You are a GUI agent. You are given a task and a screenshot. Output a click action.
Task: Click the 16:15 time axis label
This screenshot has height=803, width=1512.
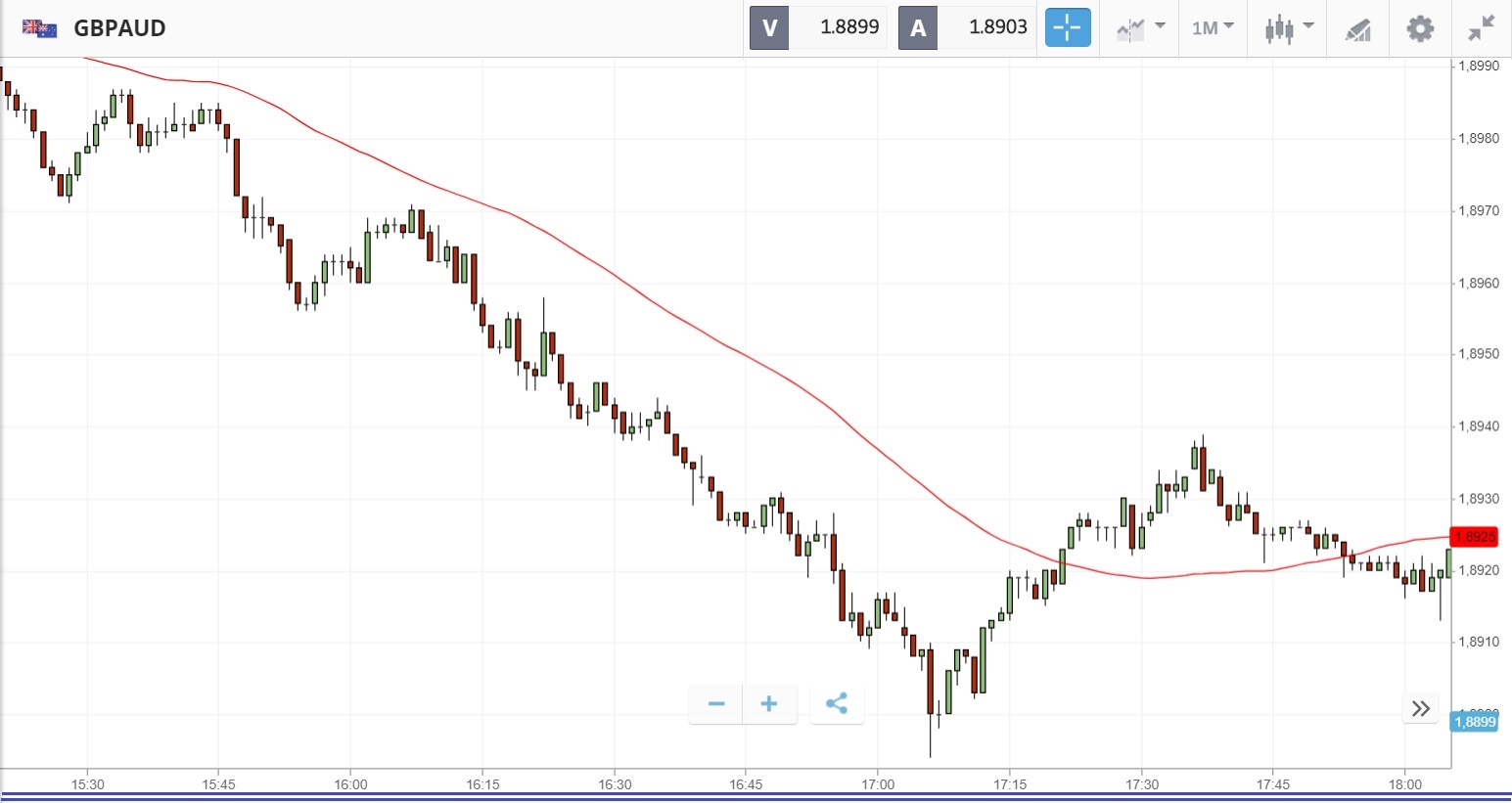(482, 784)
